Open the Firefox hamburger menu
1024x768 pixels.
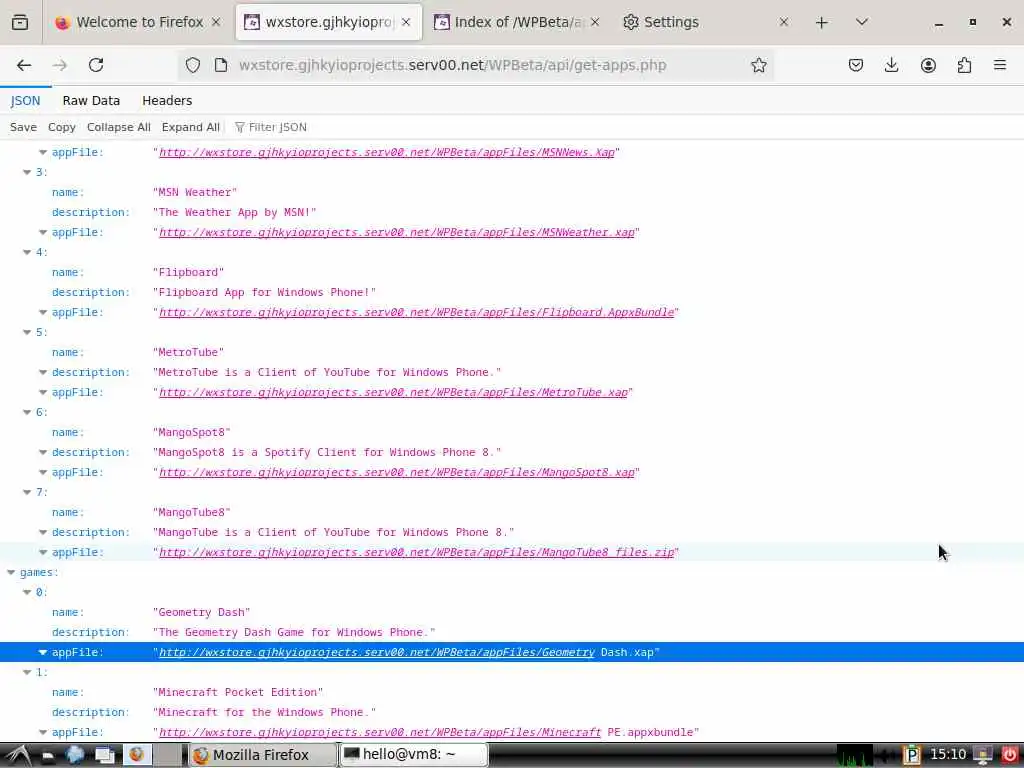pos(1000,65)
